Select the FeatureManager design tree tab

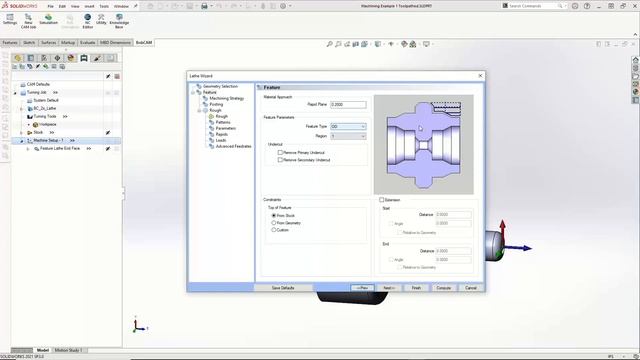18,58
